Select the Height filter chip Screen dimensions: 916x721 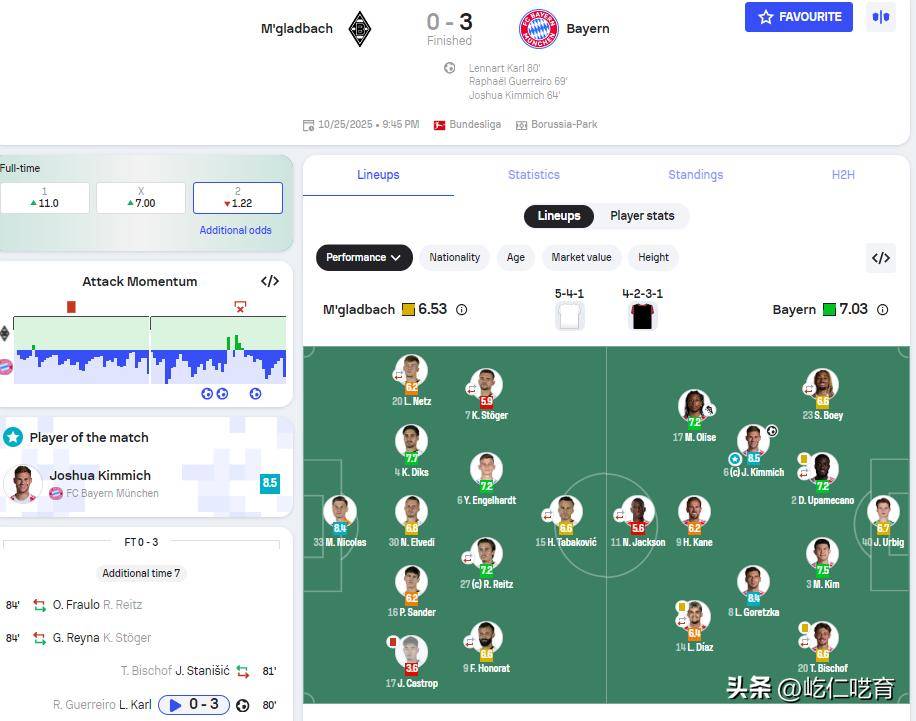click(x=653, y=258)
